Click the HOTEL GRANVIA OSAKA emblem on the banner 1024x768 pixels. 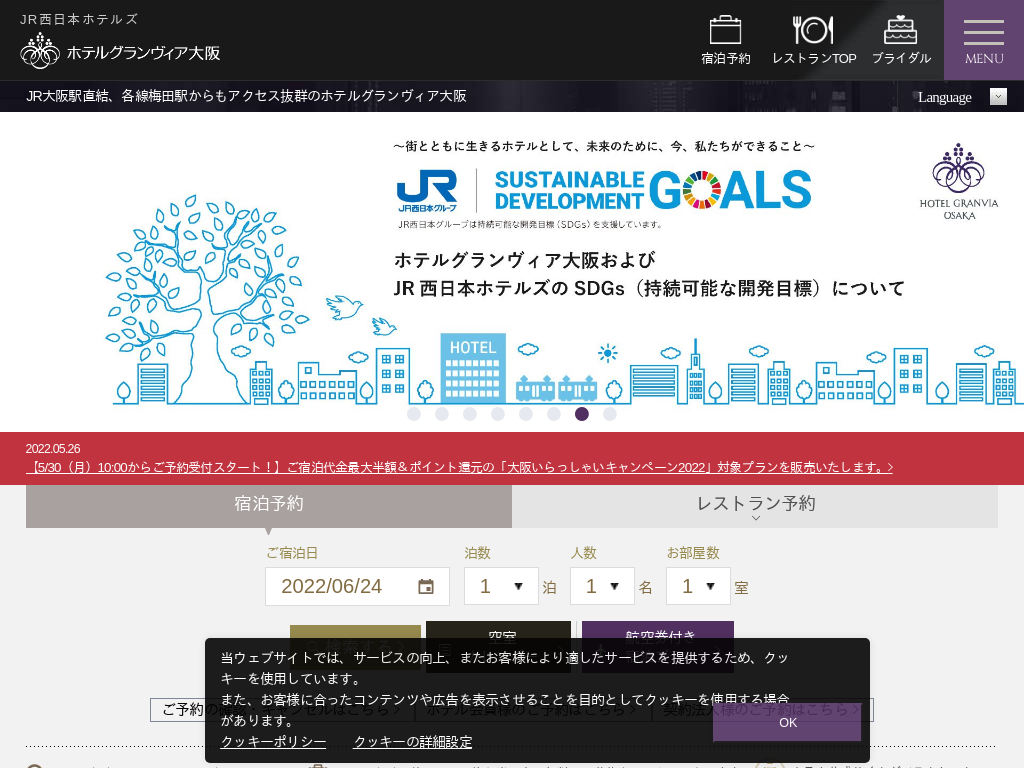[959, 182]
